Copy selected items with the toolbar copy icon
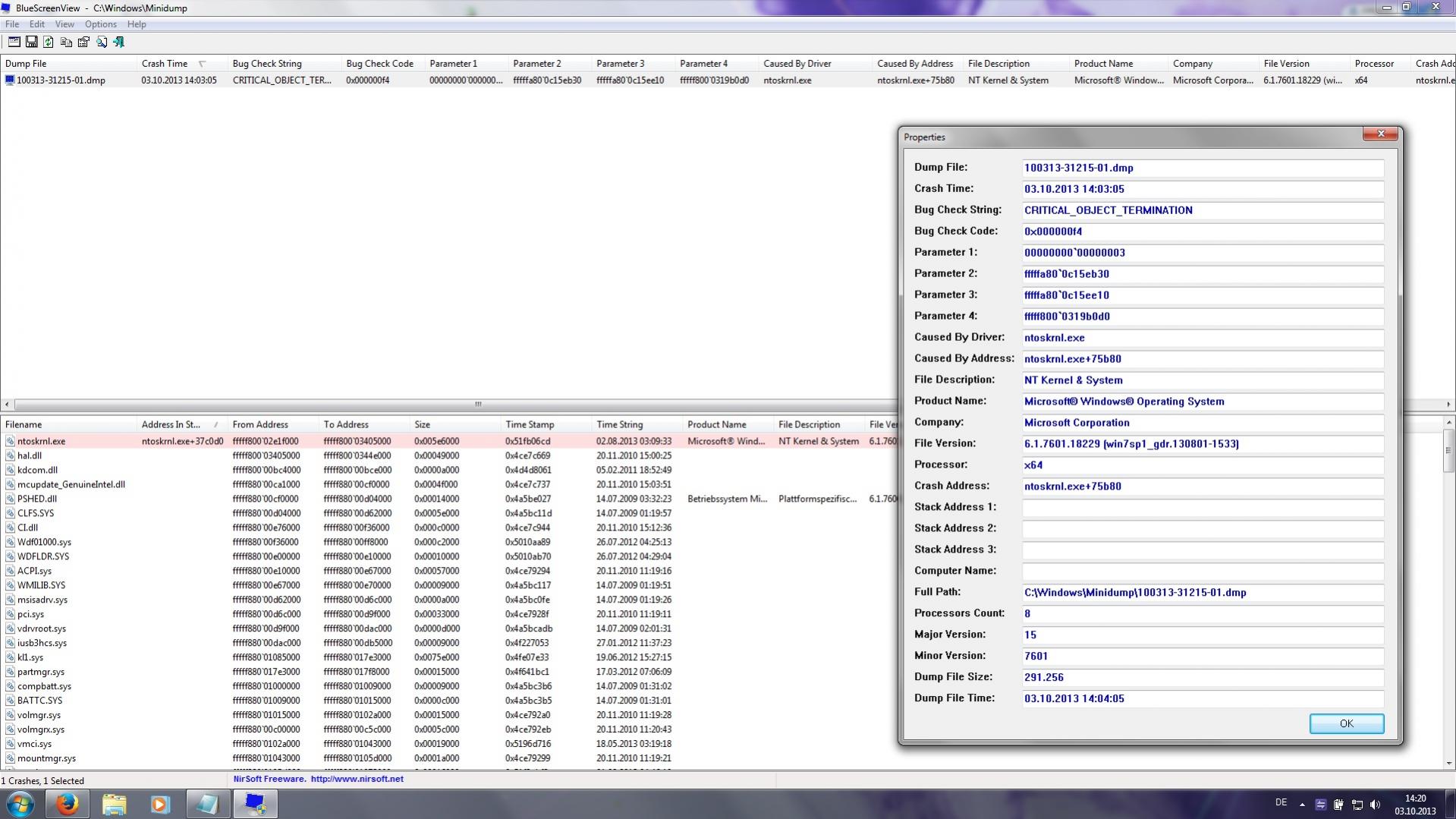Screen dimensions: 1456x819 [x=66, y=43]
